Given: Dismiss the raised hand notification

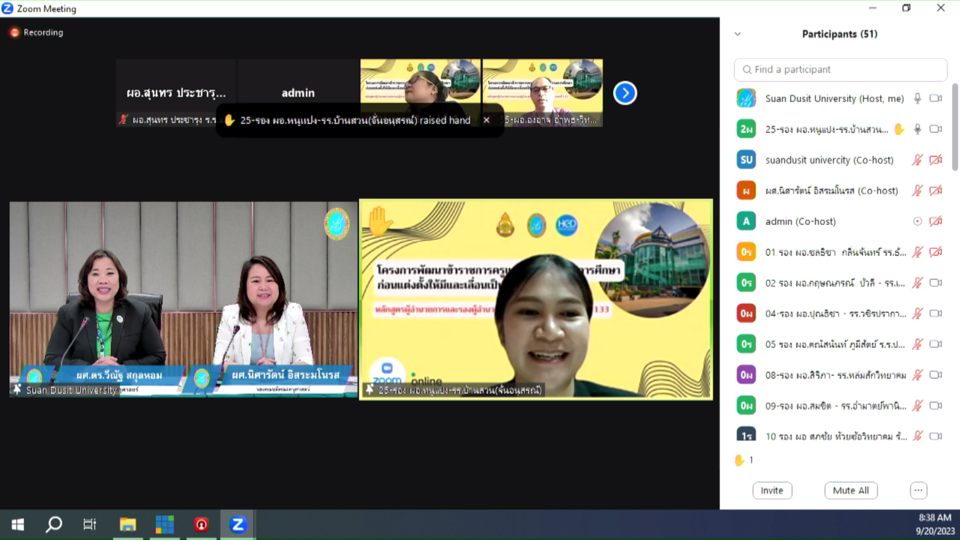Looking at the screenshot, I should click(487, 120).
